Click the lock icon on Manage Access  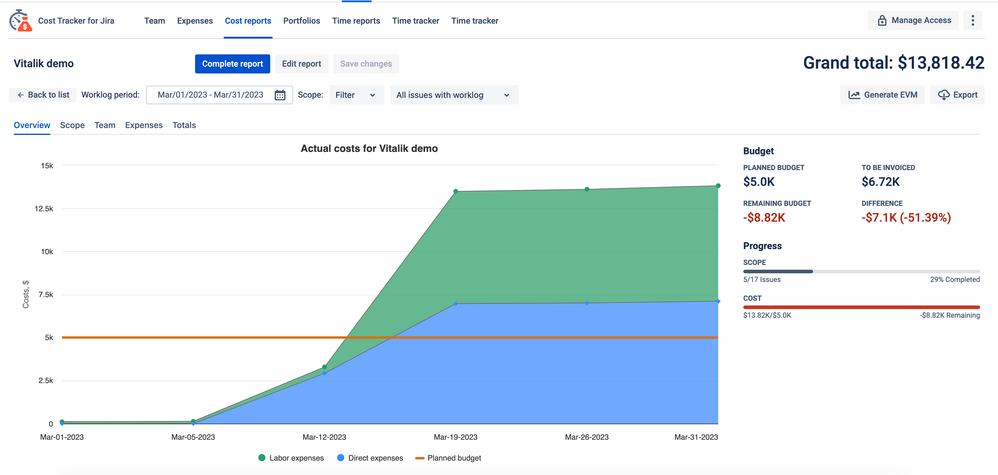coord(882,20)
